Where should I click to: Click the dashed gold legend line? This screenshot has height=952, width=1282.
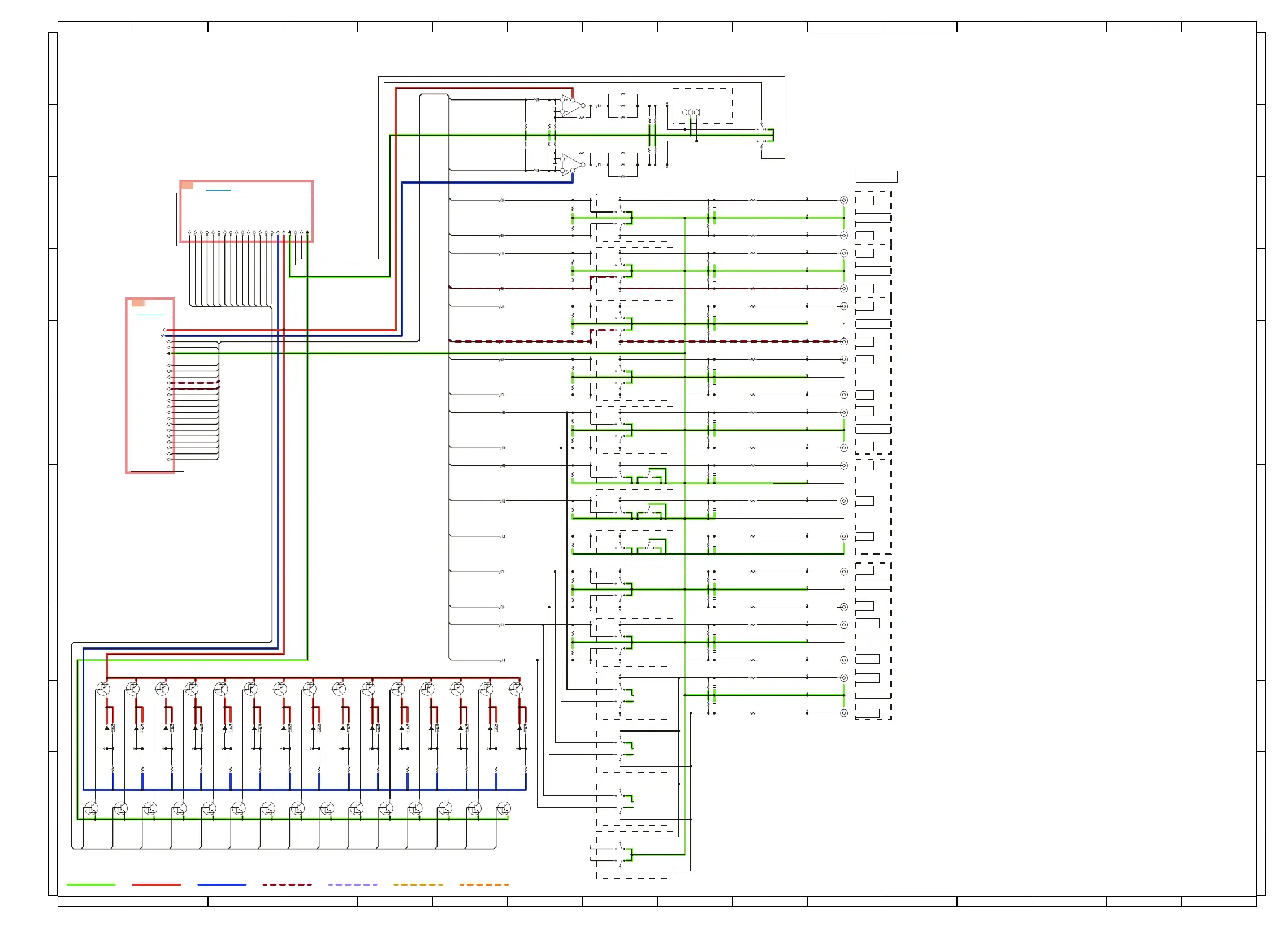[x=418, y=884]
